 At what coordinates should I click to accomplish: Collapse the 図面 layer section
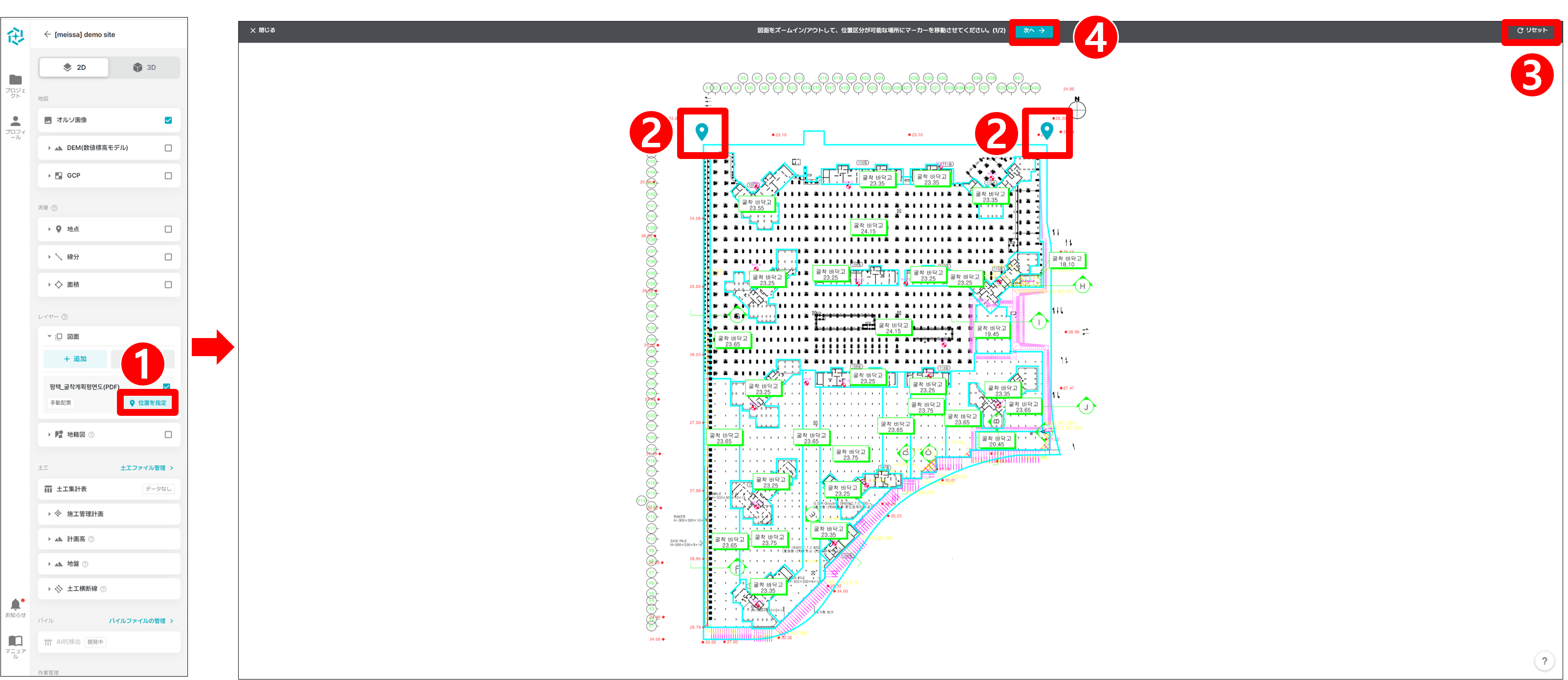click(49, 337)
